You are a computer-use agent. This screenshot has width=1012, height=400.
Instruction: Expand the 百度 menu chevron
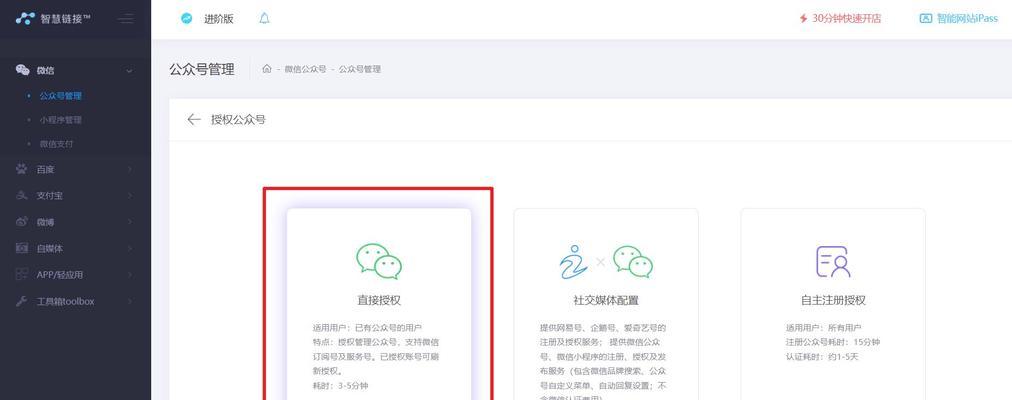129,169
